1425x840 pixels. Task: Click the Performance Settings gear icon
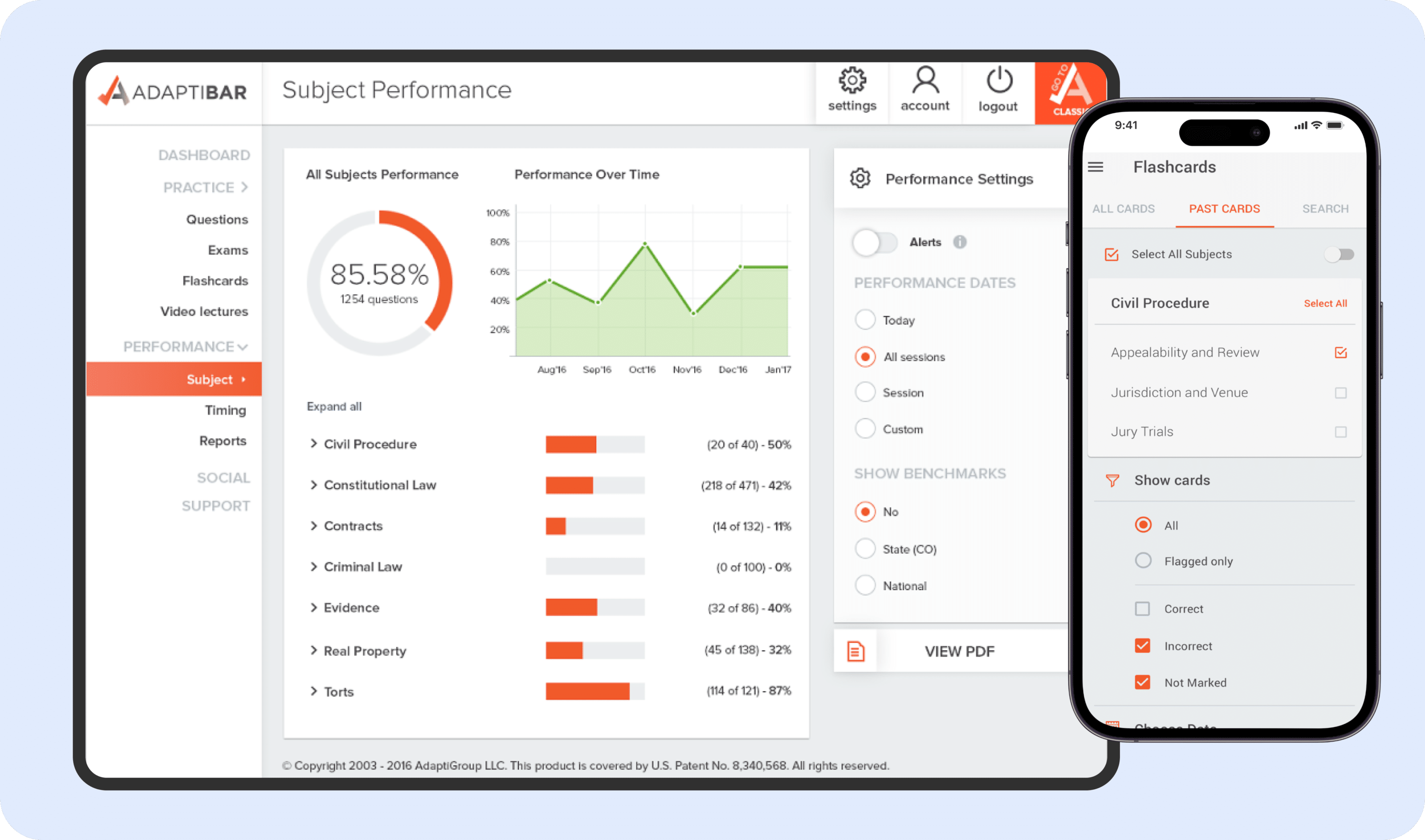[x=860, y=179]
